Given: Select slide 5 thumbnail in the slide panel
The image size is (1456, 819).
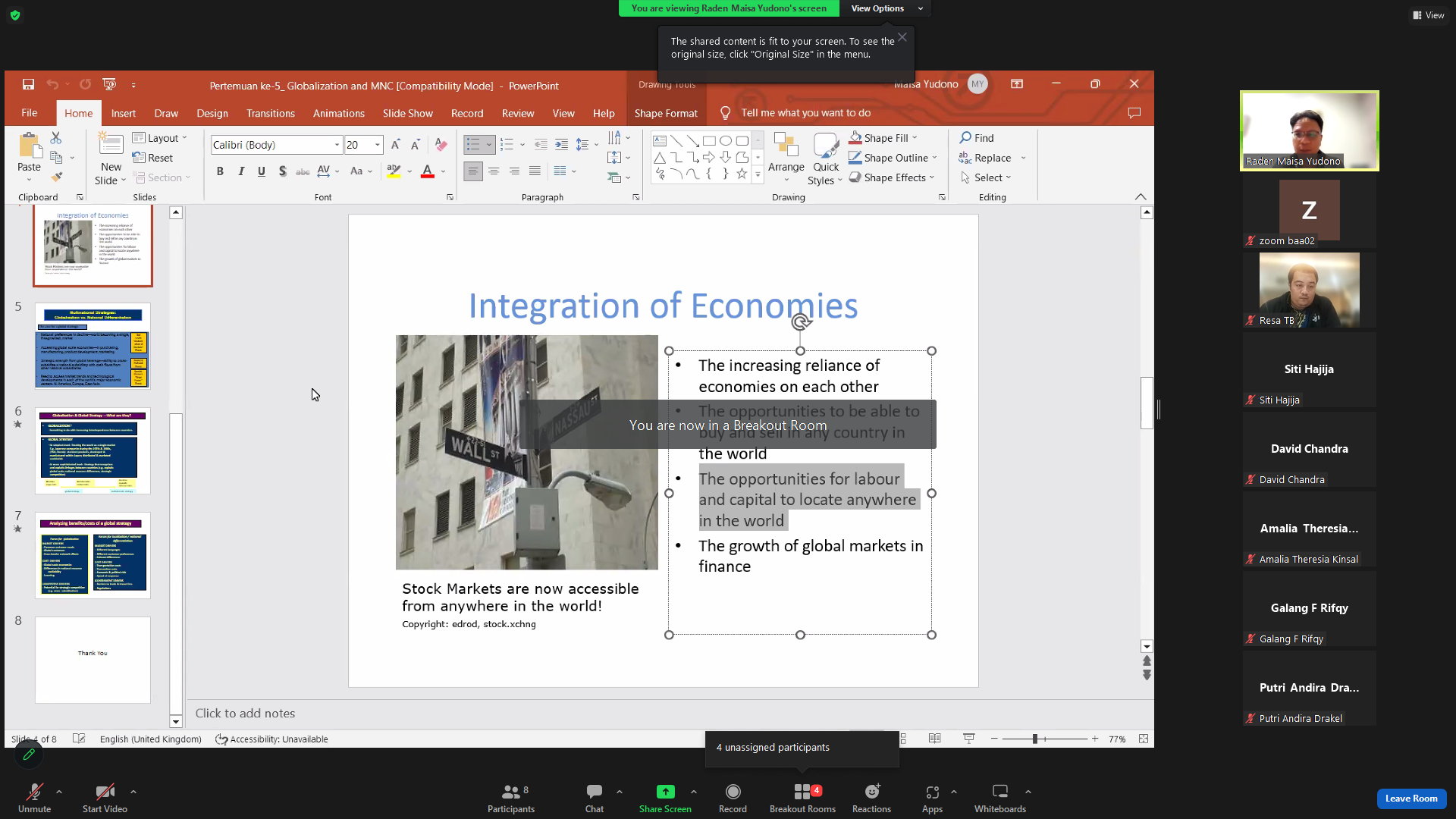Looking at the screenshot, I should point(93,346).
